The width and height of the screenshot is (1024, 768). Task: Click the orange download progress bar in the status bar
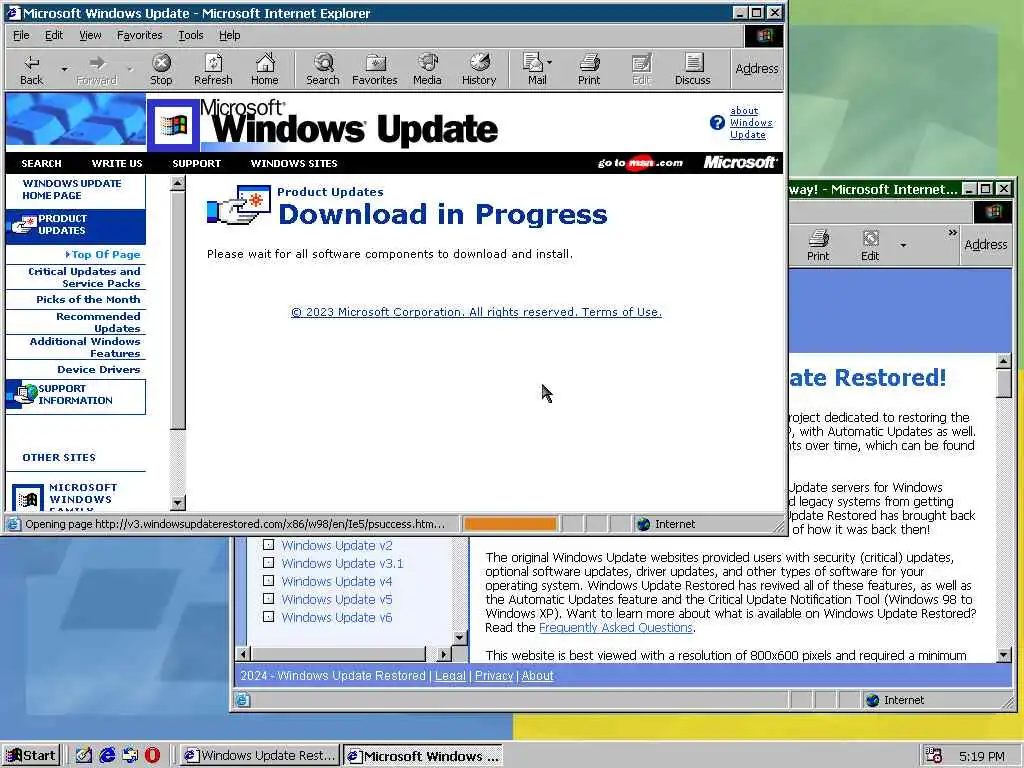pos(510,524)
